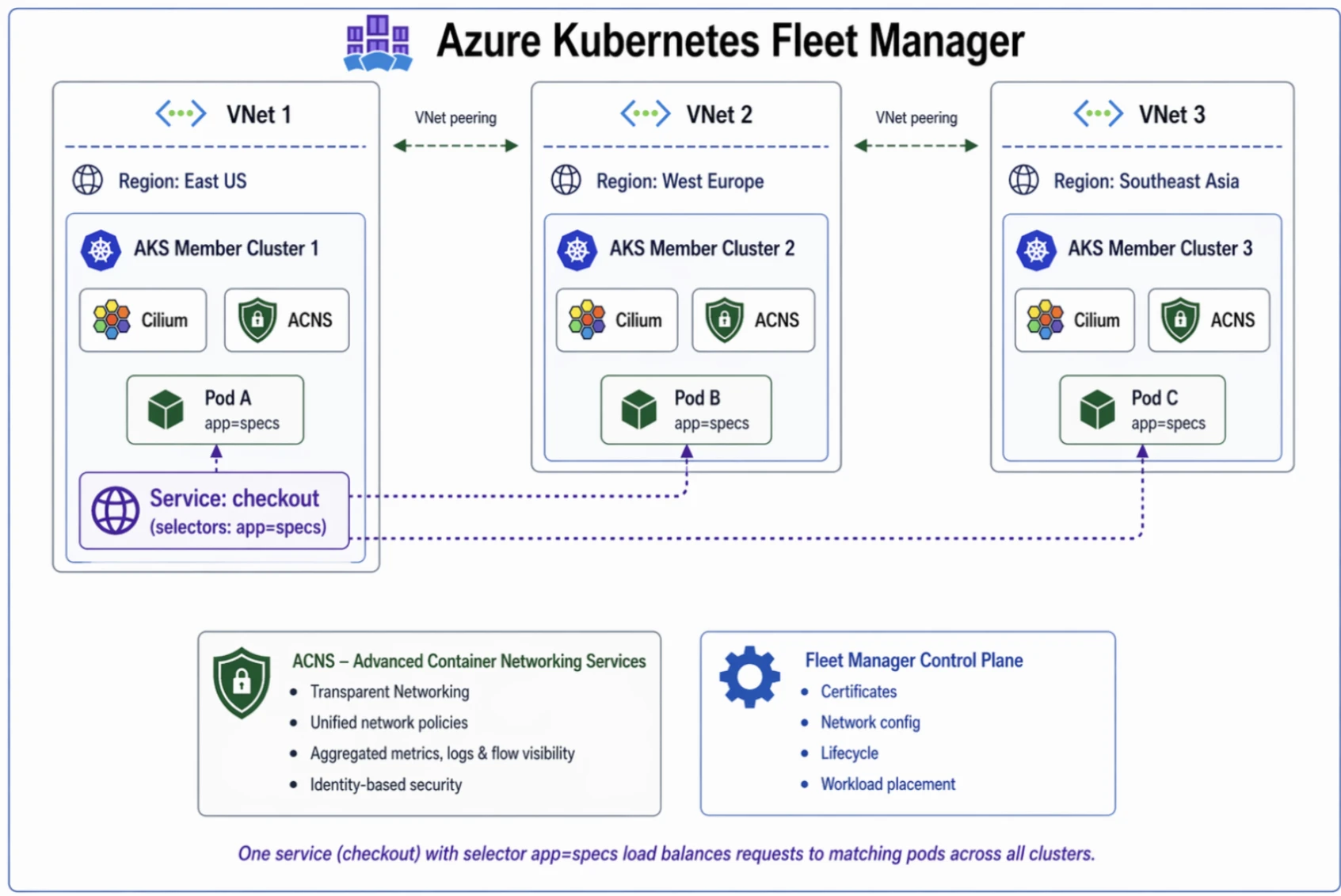Click the Kubernetes wheel icon of AKS Member Cluster 3
Image resolution: width=1341 pixels, height=896 pixels.
(x=1036, y=250)
